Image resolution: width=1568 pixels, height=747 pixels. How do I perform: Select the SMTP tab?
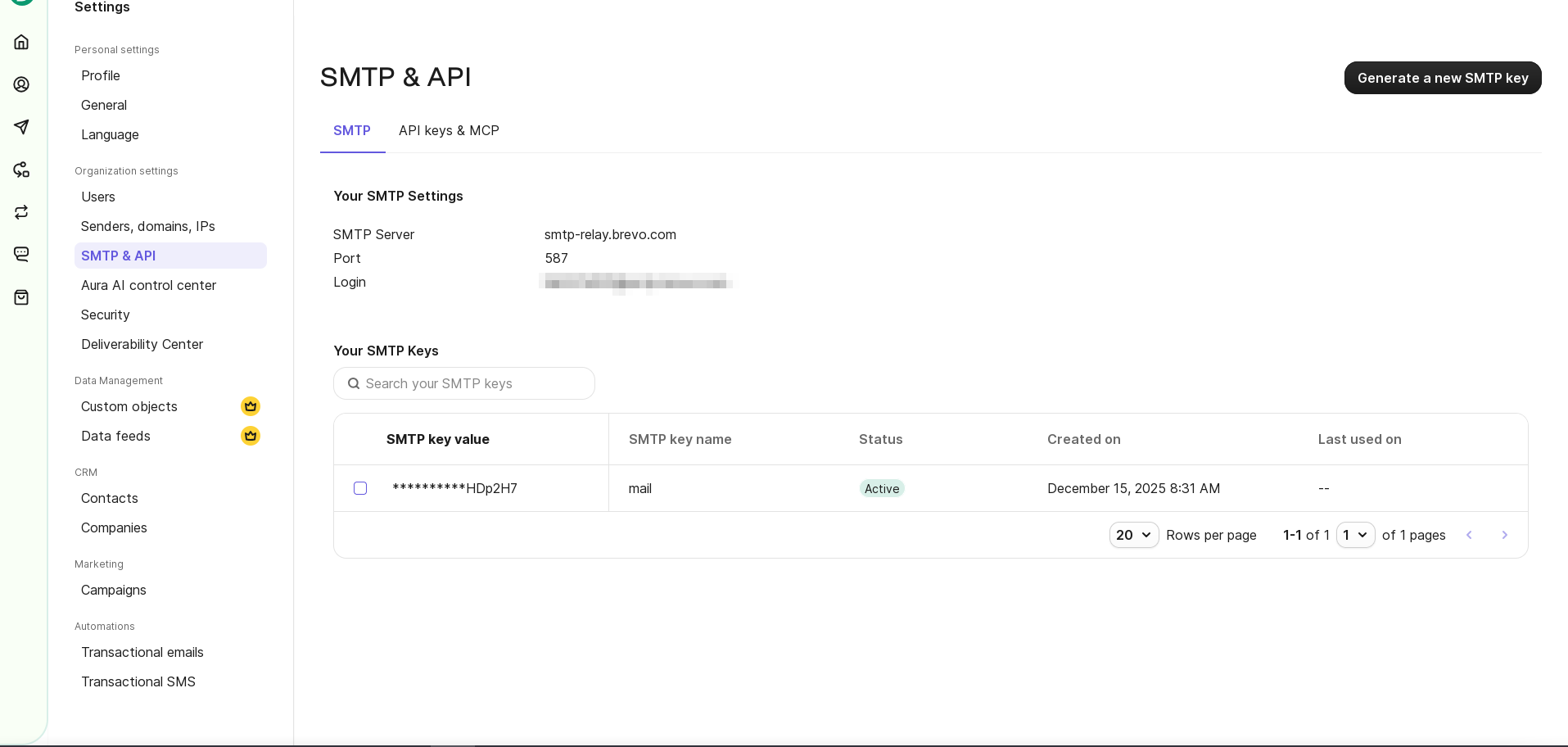coord(352,131)
